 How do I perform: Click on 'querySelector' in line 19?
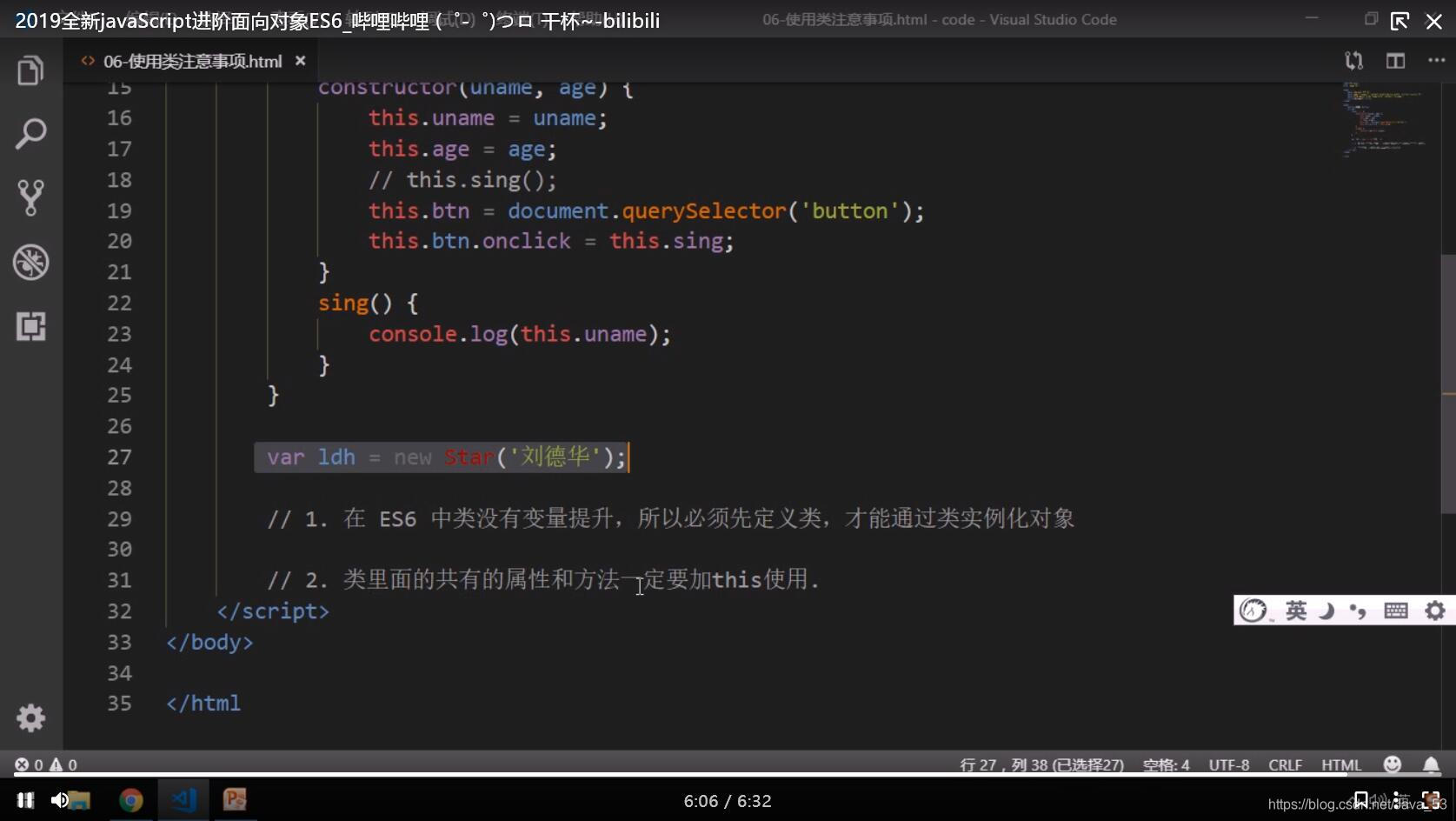[704, 210]
